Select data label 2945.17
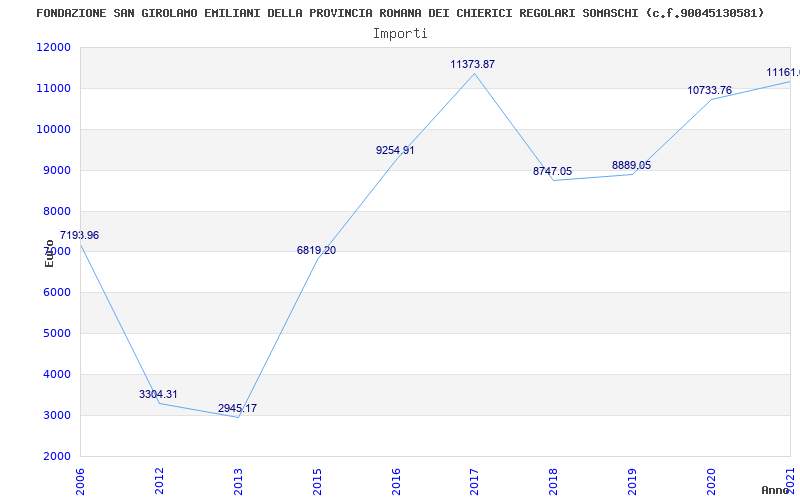This screenshot has height=500, width=800. [237, 408]
